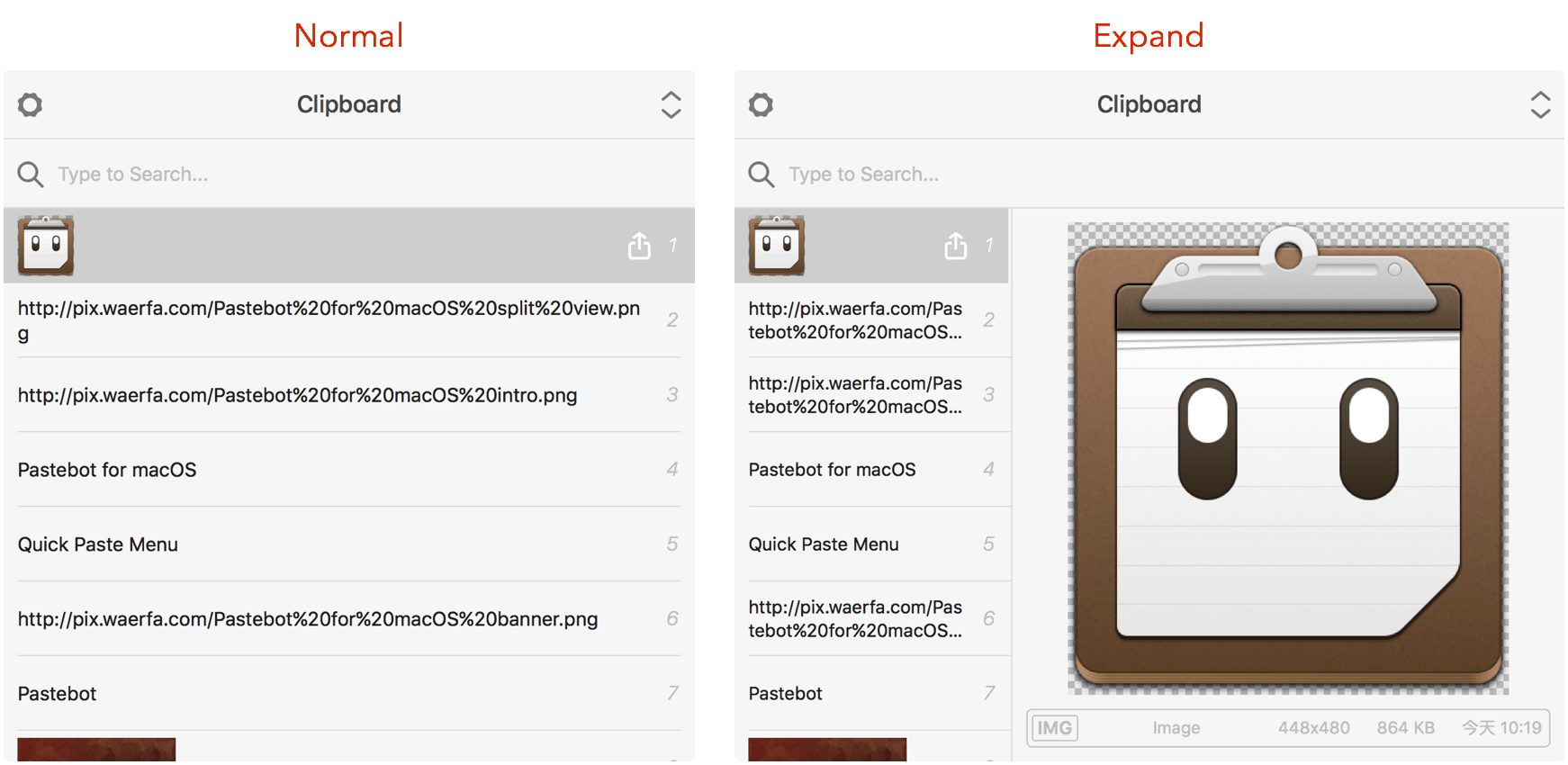Toggle expand chevrons in Normal panel header
Viewport: 1568px width, 765px height.
pyautogui.click(x=671, y=104)
